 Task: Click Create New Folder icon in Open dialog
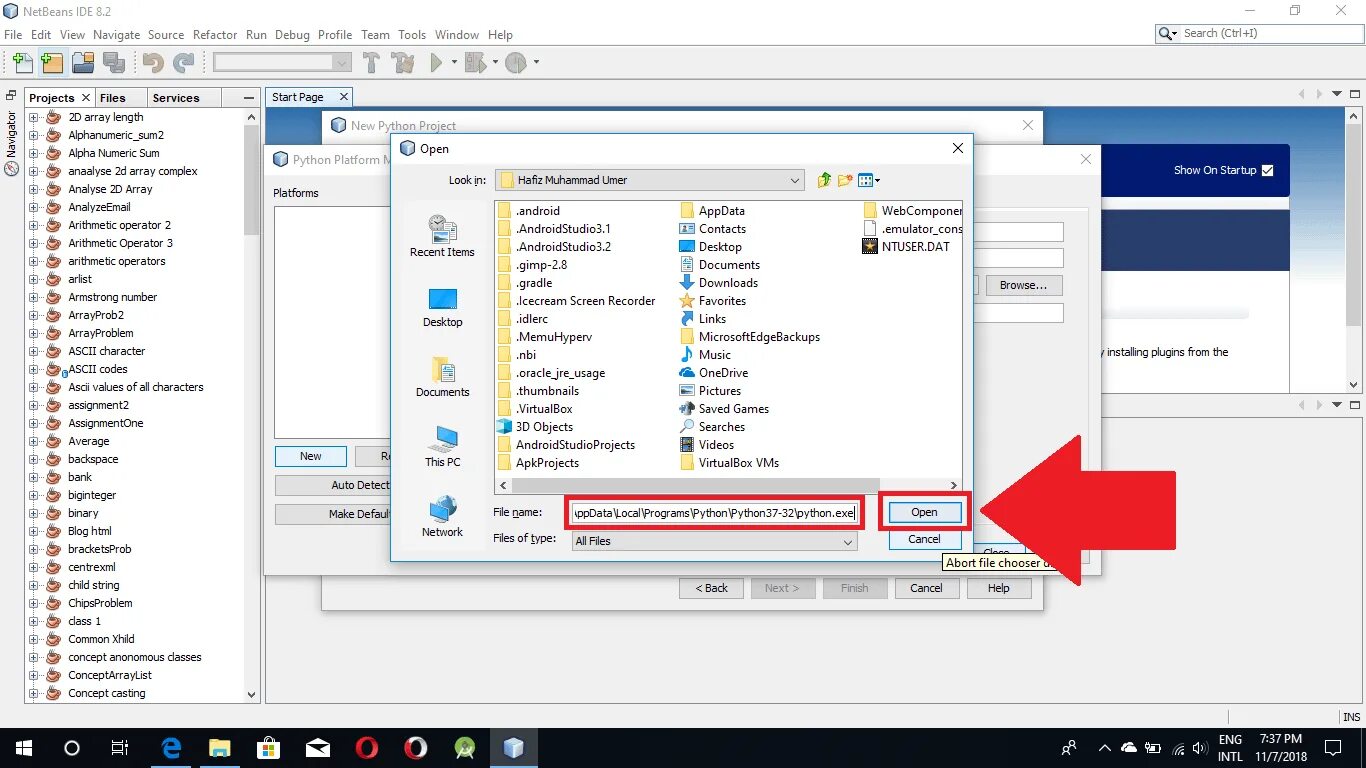845,180
